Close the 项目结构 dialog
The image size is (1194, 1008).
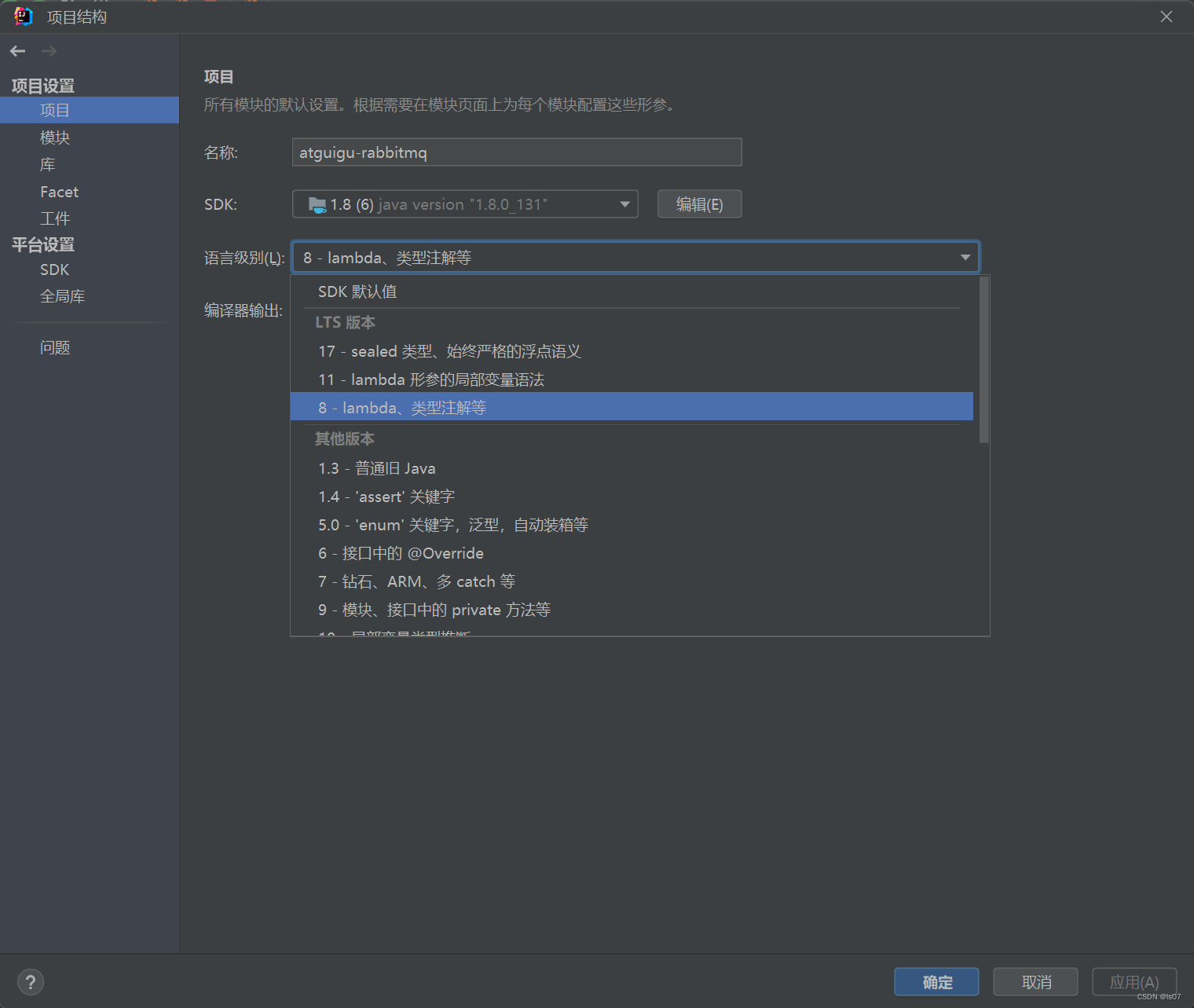(1167, 16)
